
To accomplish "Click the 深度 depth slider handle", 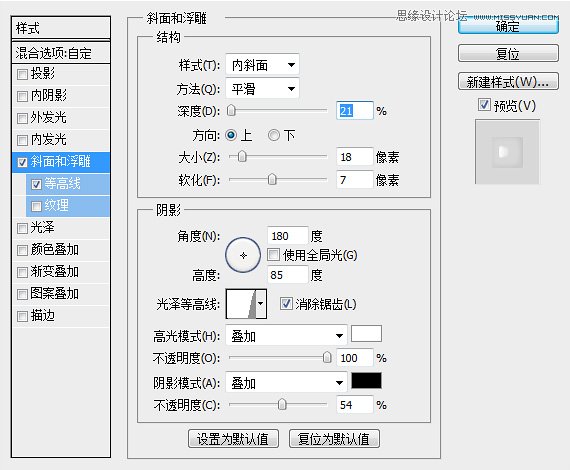I will (231, 111).
